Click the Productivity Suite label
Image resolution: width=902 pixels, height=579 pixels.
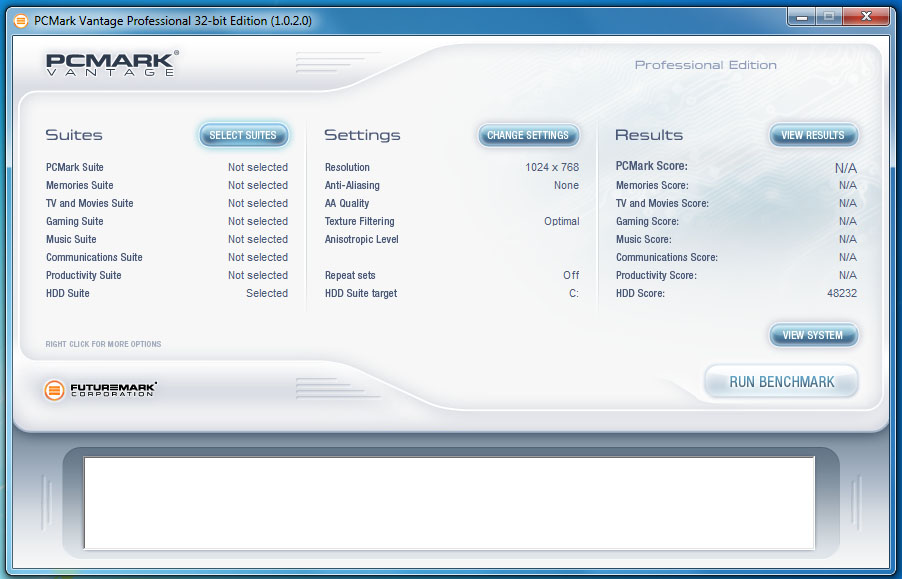[84, 275]
